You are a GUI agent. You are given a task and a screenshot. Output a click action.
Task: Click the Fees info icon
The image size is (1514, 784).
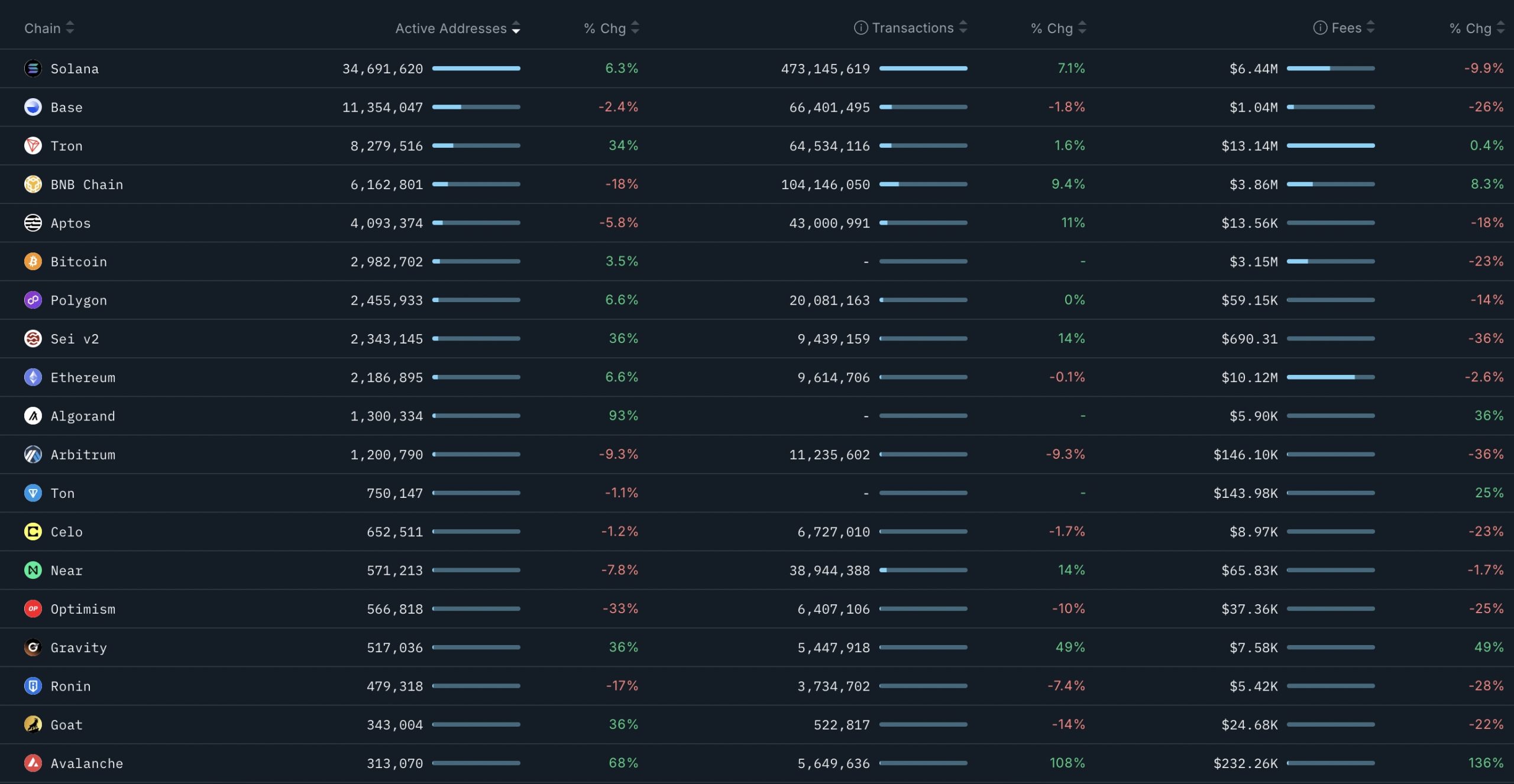click(x=1320, y=28)
